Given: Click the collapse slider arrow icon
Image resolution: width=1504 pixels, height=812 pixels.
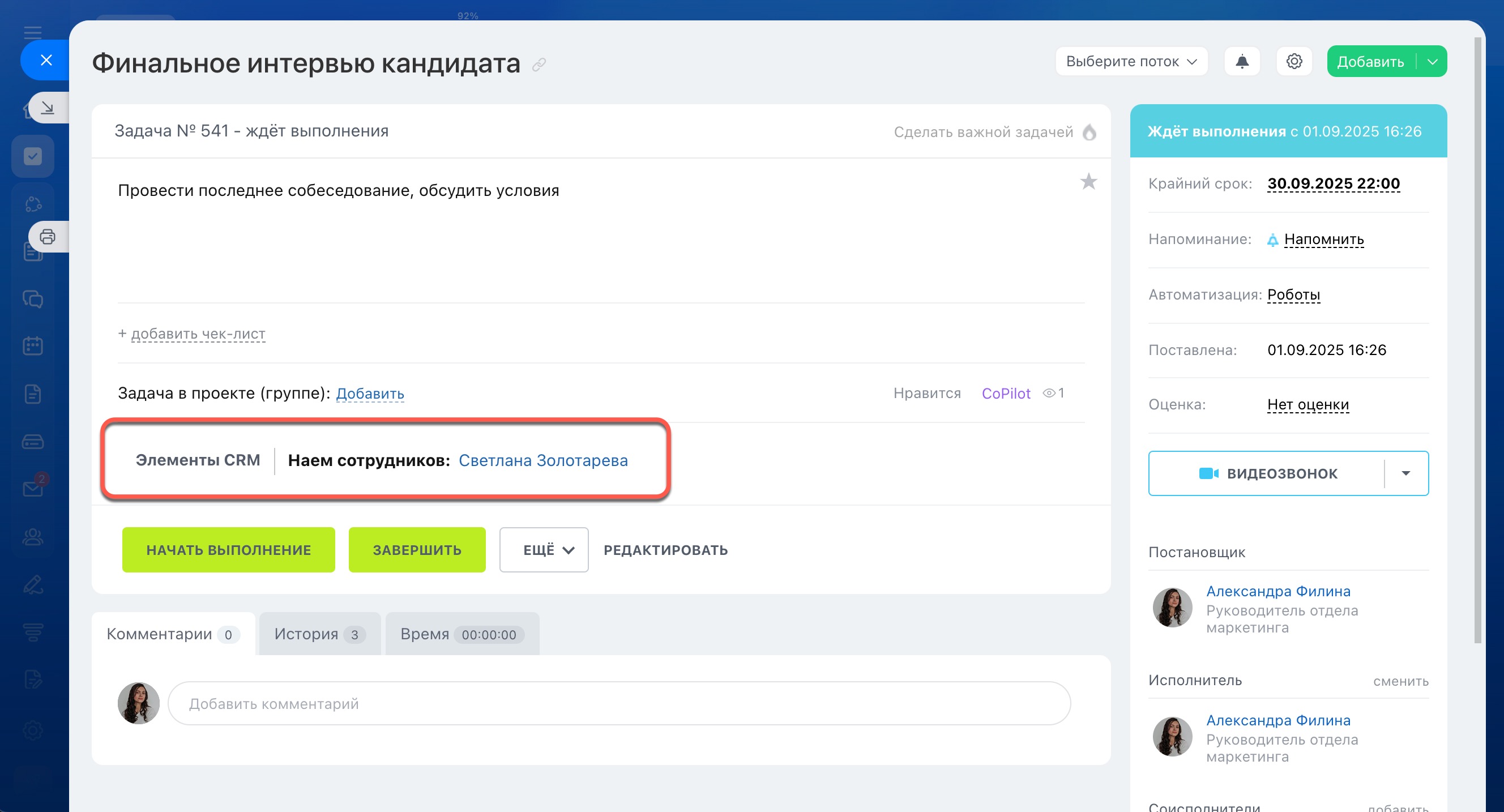Looking at the screenshot, I should pyautogui.click(x=48, y=108).
